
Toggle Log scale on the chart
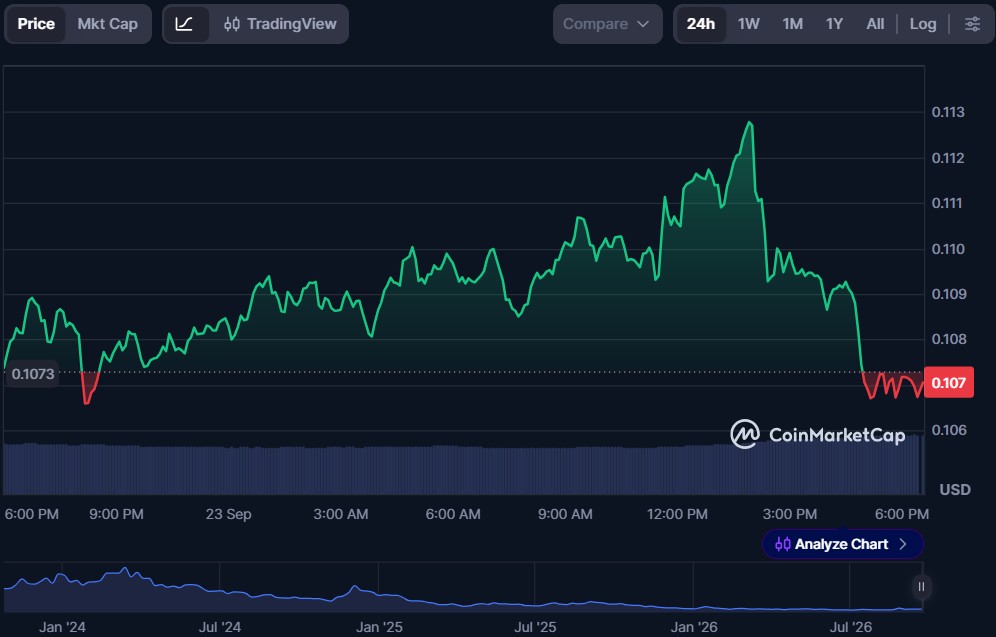click(x=923, y=24)
